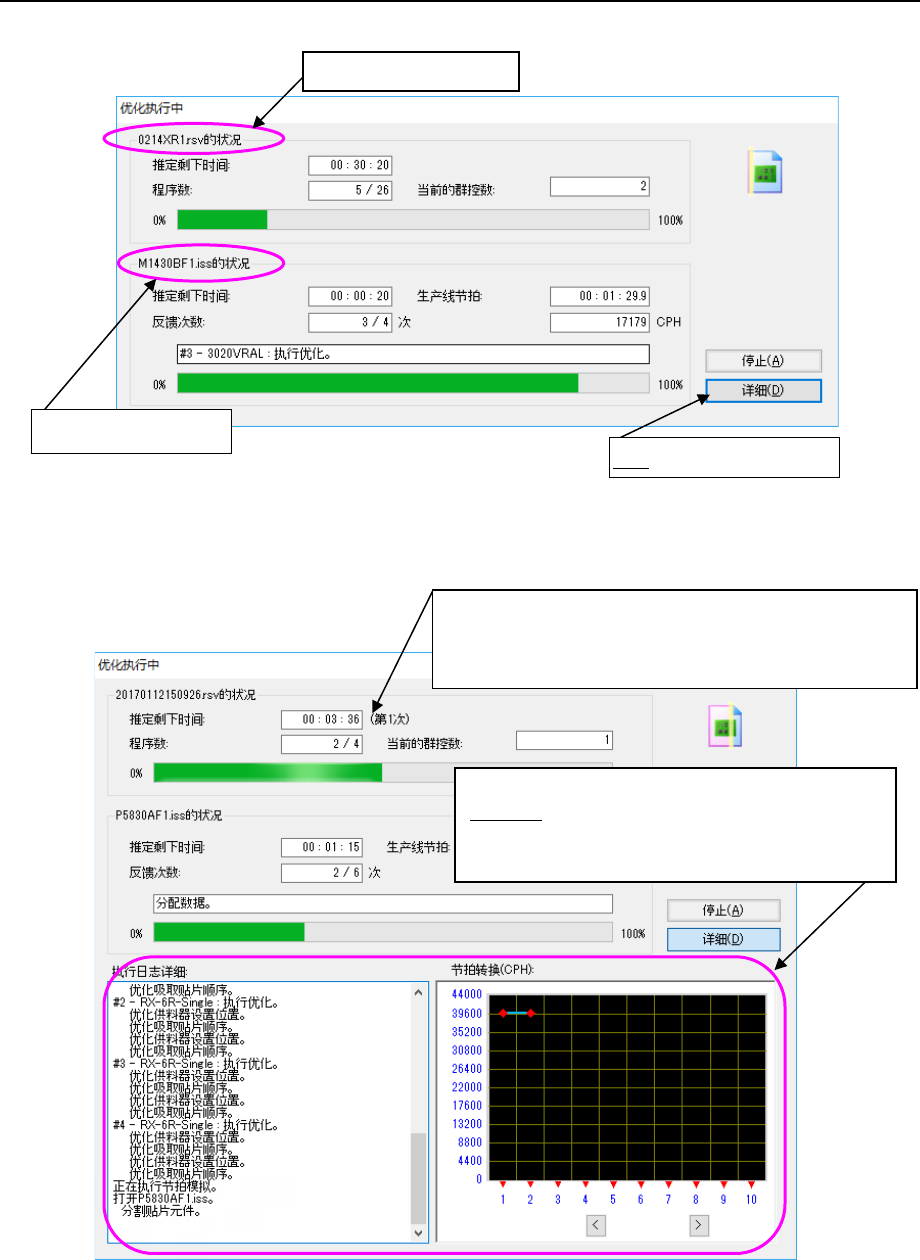Image resolution: width=920 pixels, height=1260 pixels.
Task: Click the status field '分配数据。'
Action: point(383,904)
